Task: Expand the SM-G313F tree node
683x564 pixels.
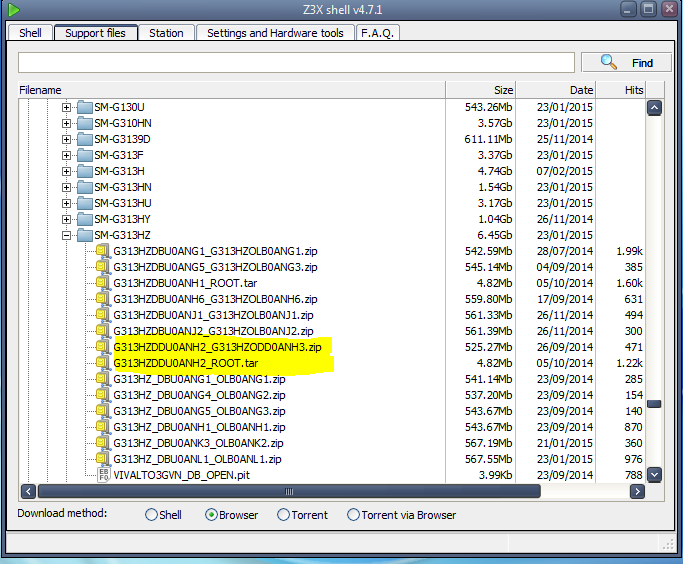Action: 66,155
